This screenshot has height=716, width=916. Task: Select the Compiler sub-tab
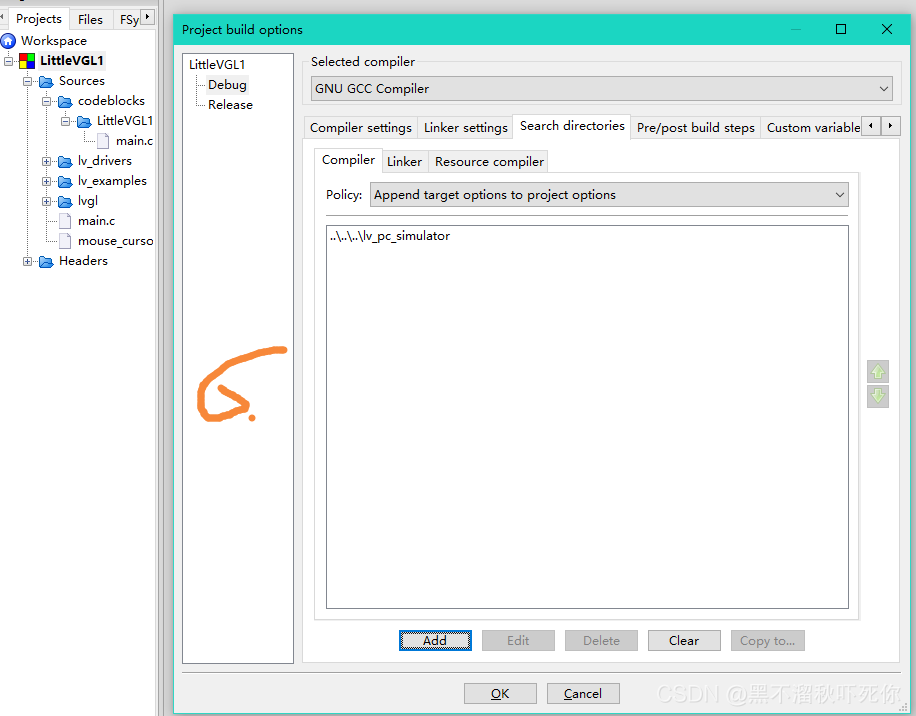pos(348,160)
